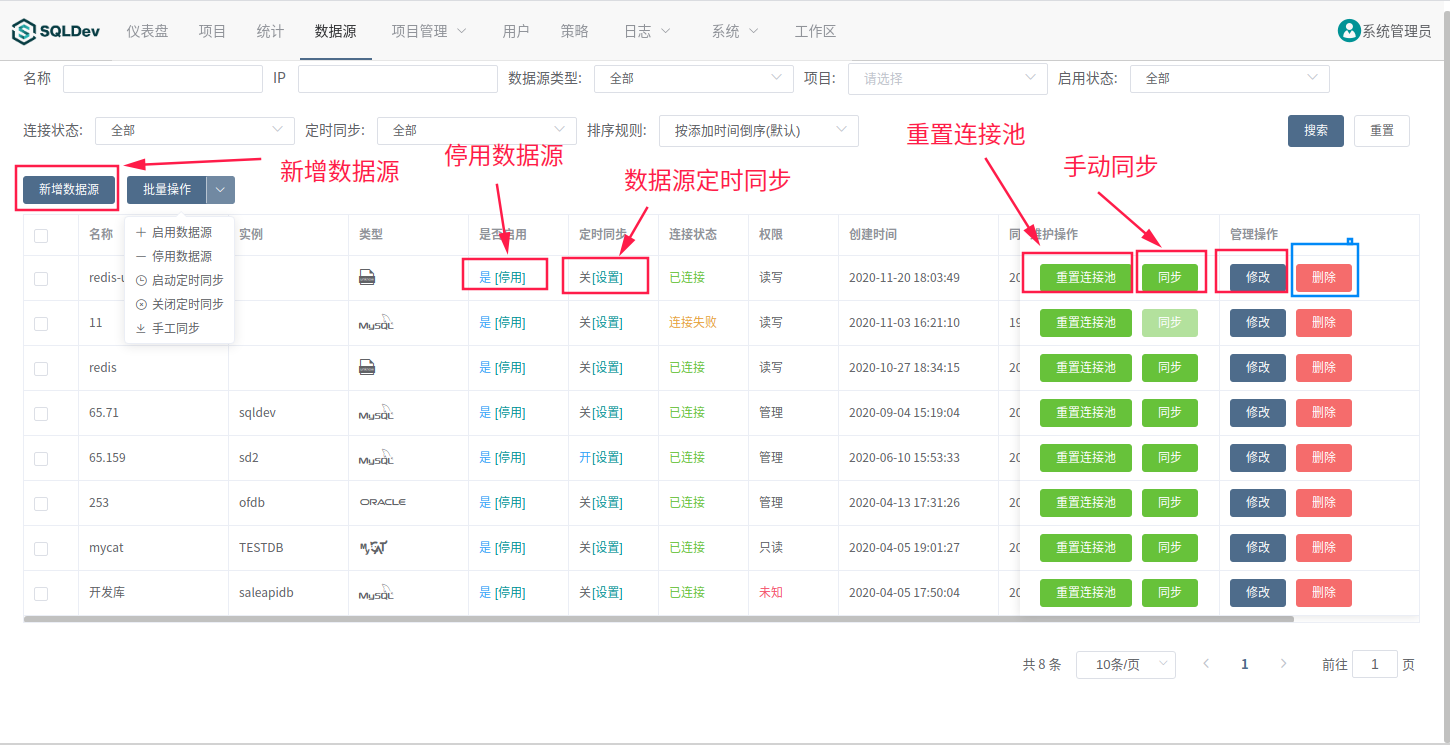Open the 数据源类型 dropdown
Screen dimensions: 1450x745
693,78
